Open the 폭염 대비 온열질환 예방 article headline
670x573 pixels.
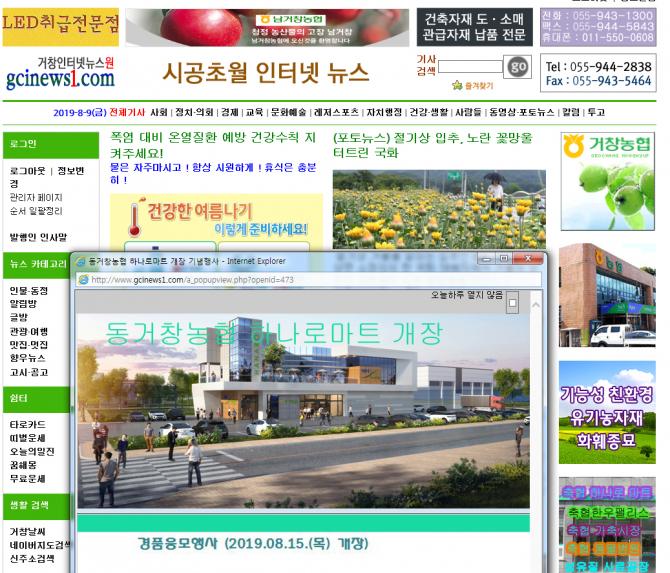click(x=213, y=145)
